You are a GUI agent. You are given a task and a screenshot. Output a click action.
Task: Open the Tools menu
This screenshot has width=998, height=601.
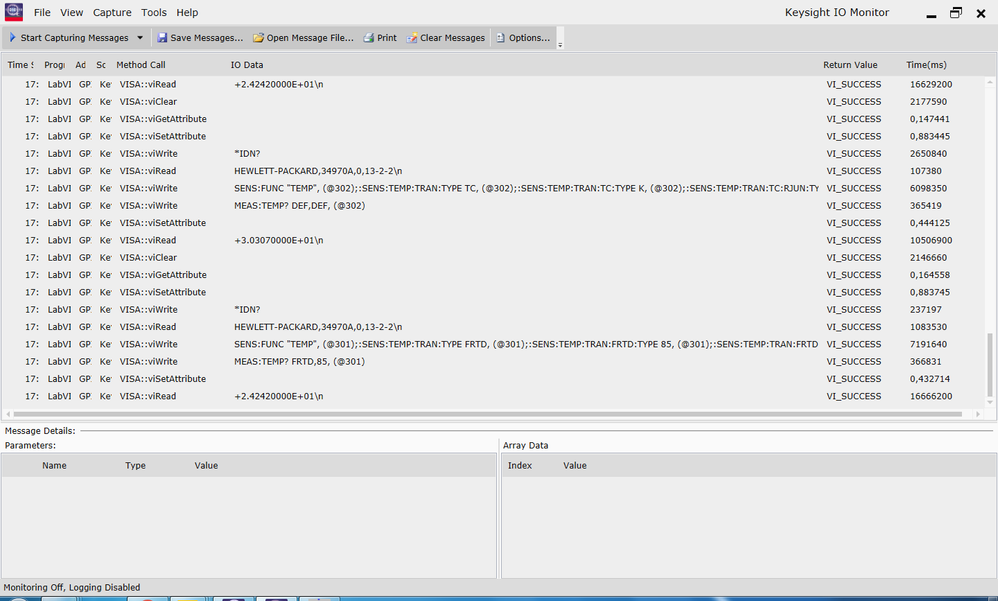click(153, 12)
